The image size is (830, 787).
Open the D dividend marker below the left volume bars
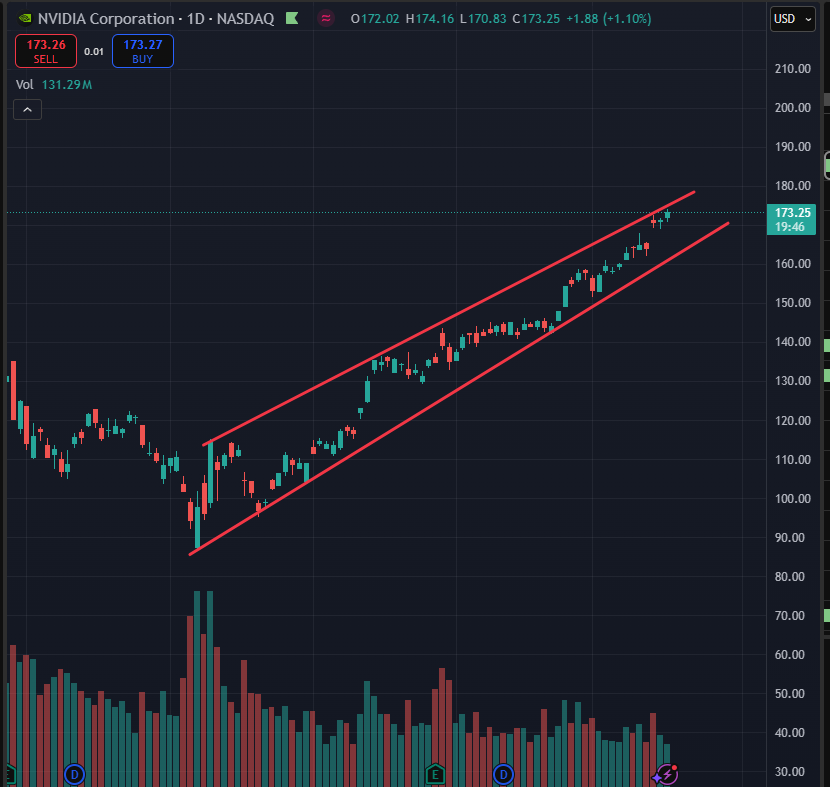[x=74, y=775]
